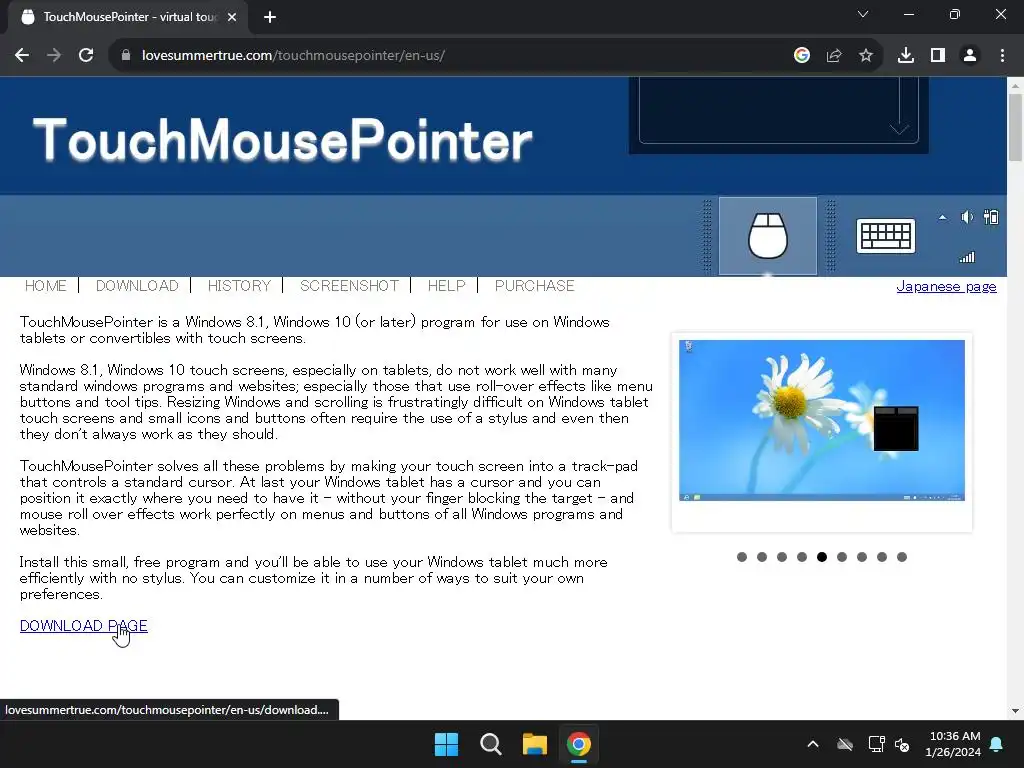Viewport: 1024px width, 768px height.
Task: Open the HOME menu item
Action: coord(46,286)
